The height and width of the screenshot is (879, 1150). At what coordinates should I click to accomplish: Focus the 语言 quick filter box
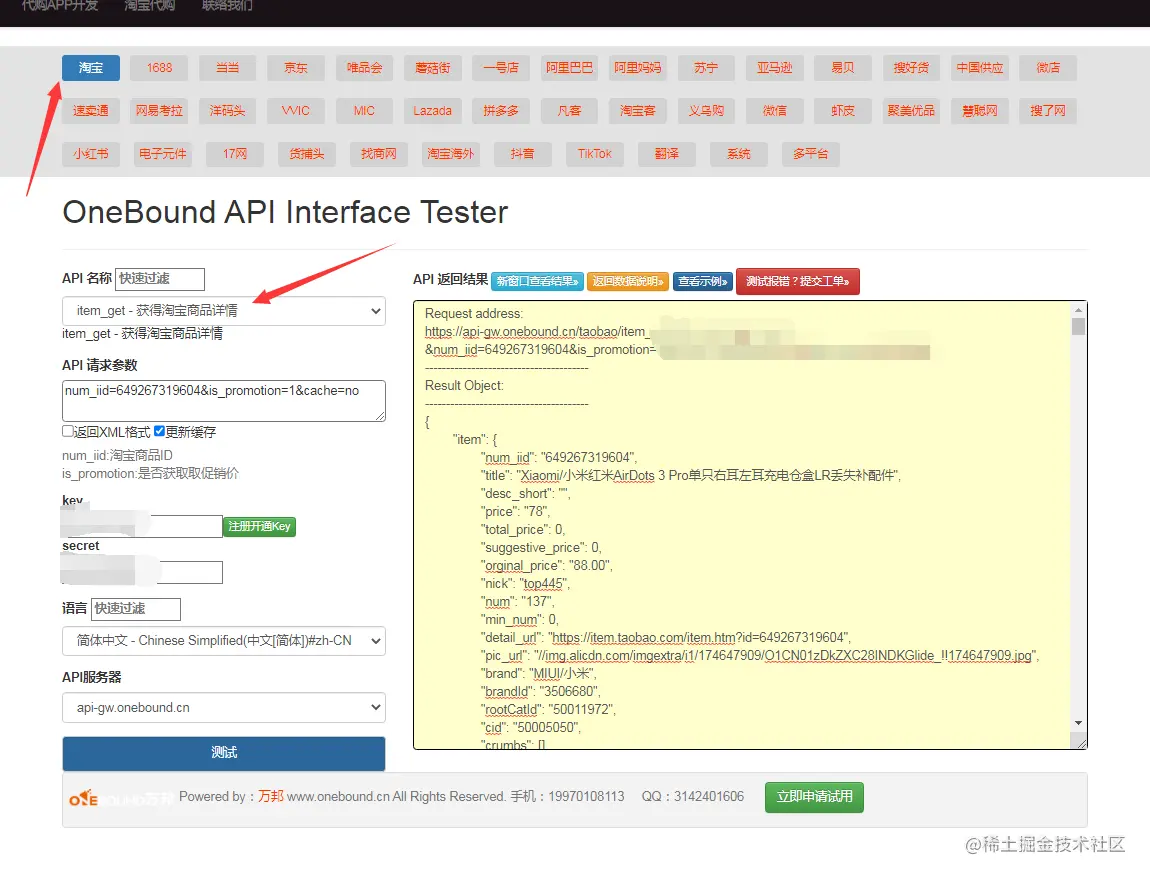click(136, 609)
